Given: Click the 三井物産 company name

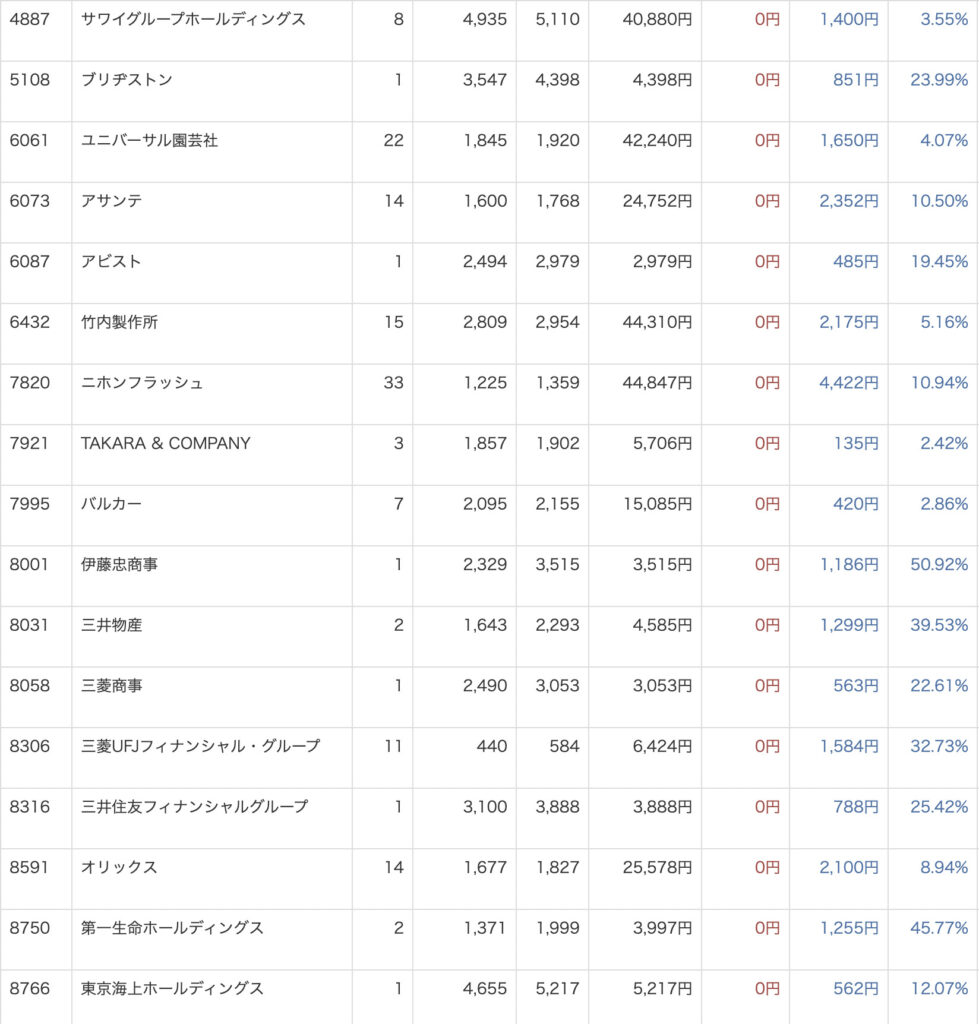Looking at the screenshot, I should (x=111, y=626).
